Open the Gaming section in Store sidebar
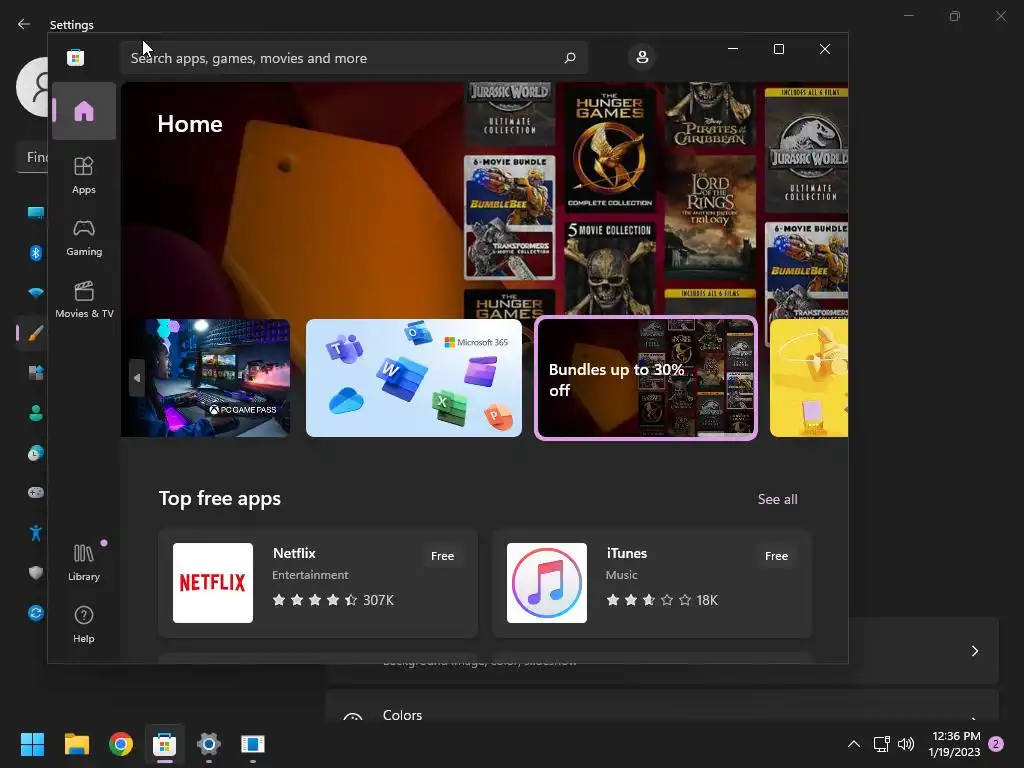The image size is (1024, 768). point(84,237)
